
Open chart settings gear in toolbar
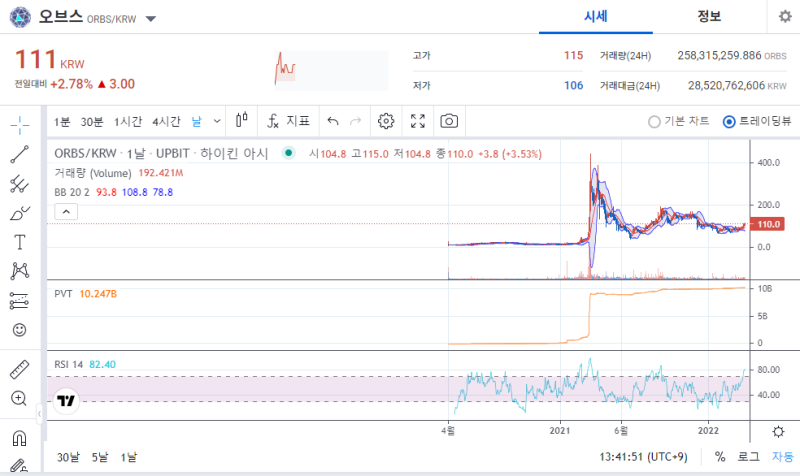pyautogui.click(x=386, y=121)
